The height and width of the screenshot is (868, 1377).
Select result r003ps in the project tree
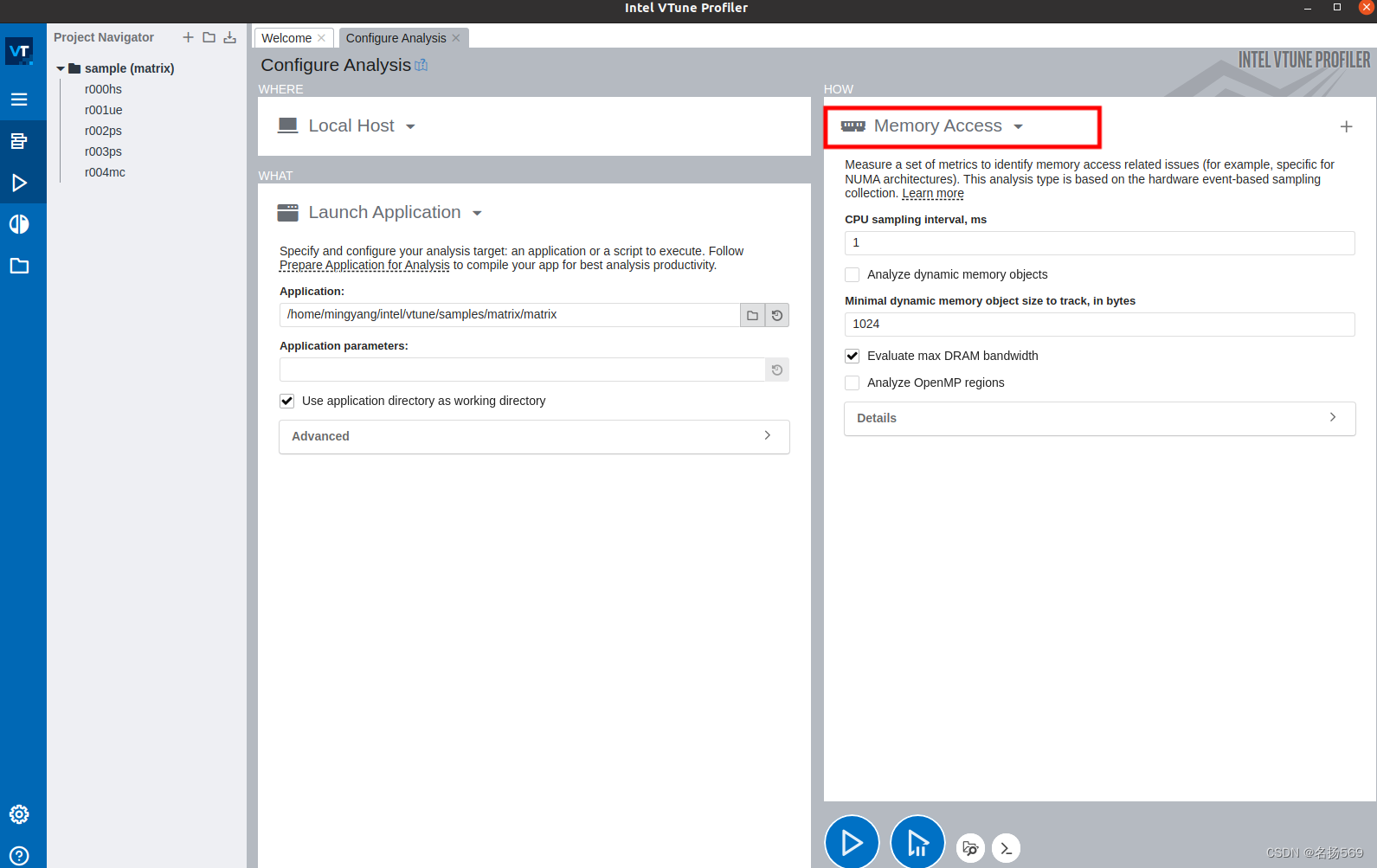tap(103, 151)
